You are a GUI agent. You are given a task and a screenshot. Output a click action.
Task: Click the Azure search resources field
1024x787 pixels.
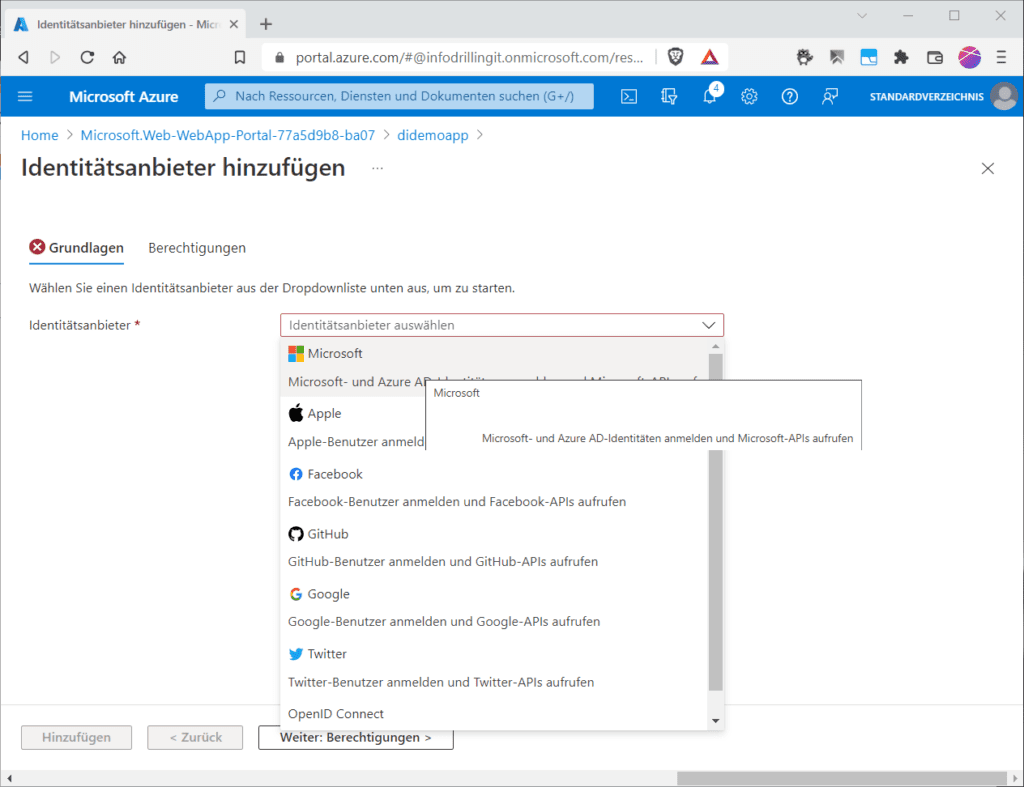[399, 97]
